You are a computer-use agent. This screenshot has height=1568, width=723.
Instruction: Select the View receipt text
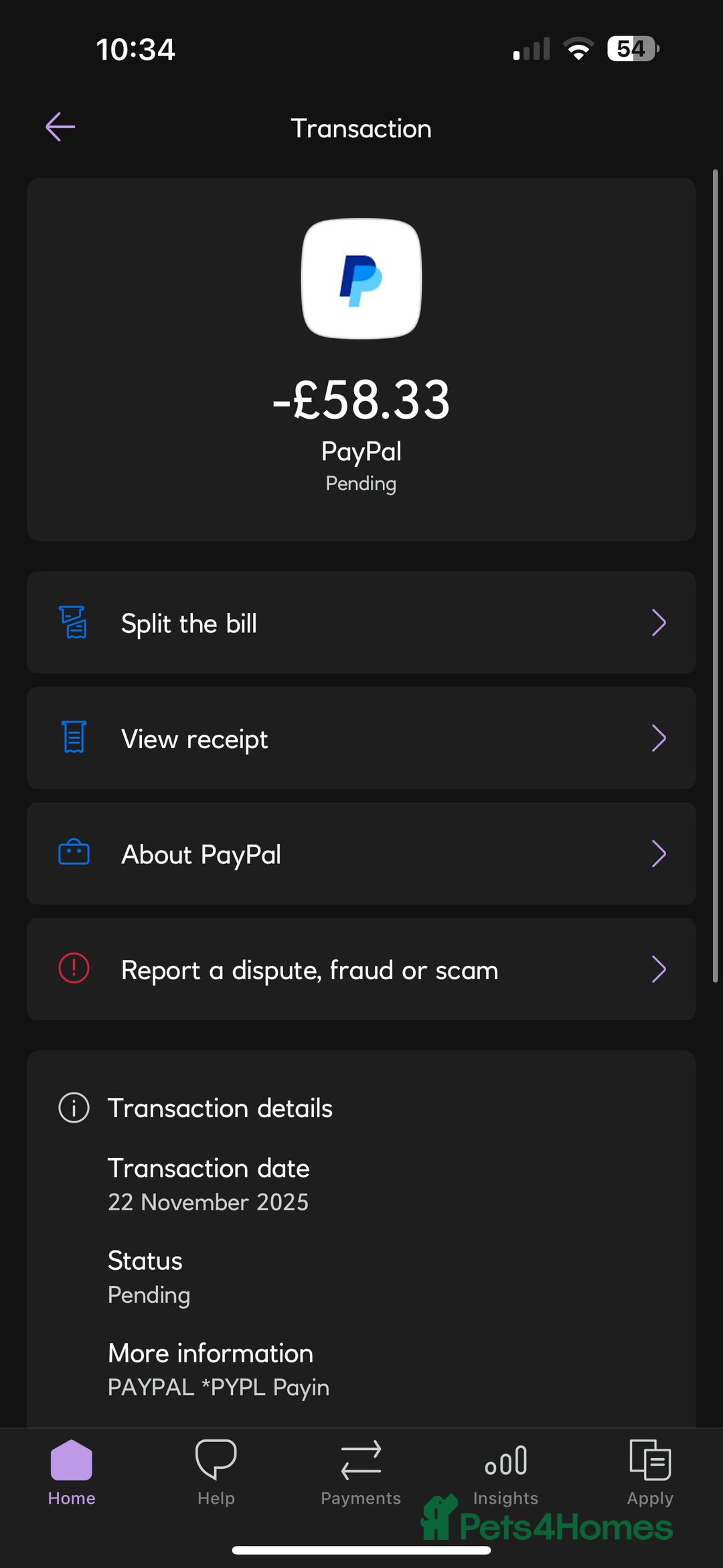point(194,739)
